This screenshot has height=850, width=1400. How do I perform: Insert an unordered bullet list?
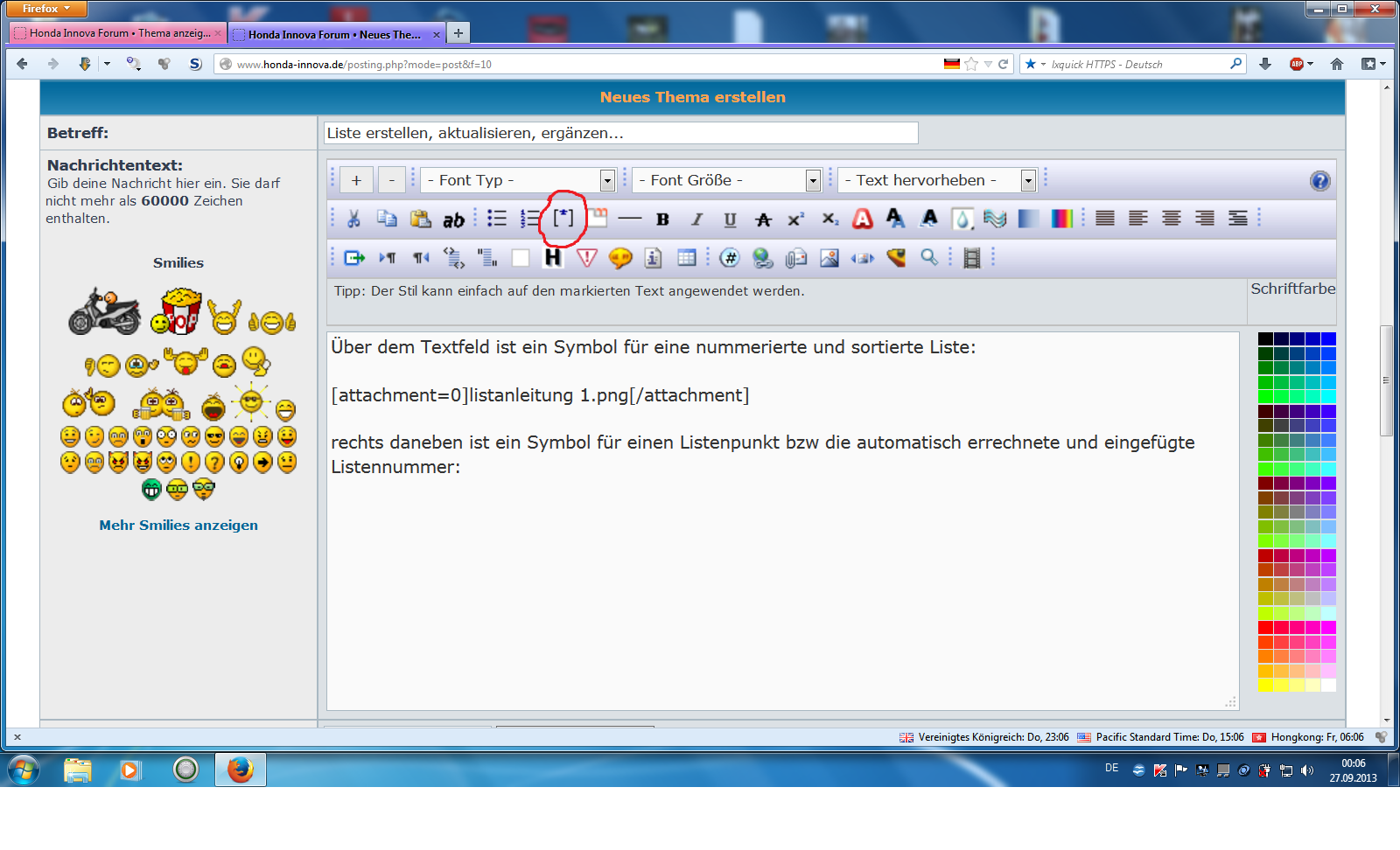point(496,219)
